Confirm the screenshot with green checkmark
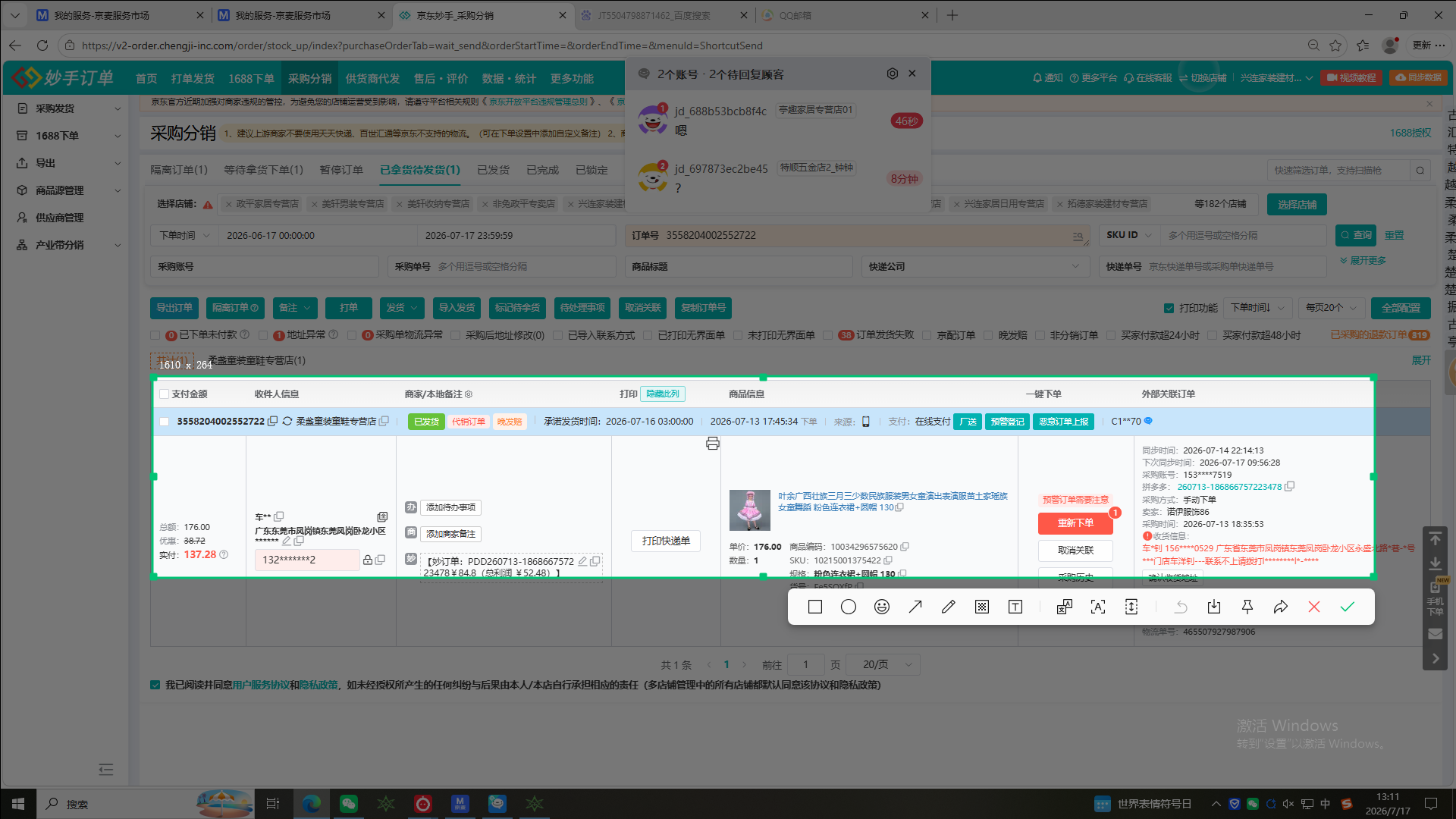 pos(1348,607)
